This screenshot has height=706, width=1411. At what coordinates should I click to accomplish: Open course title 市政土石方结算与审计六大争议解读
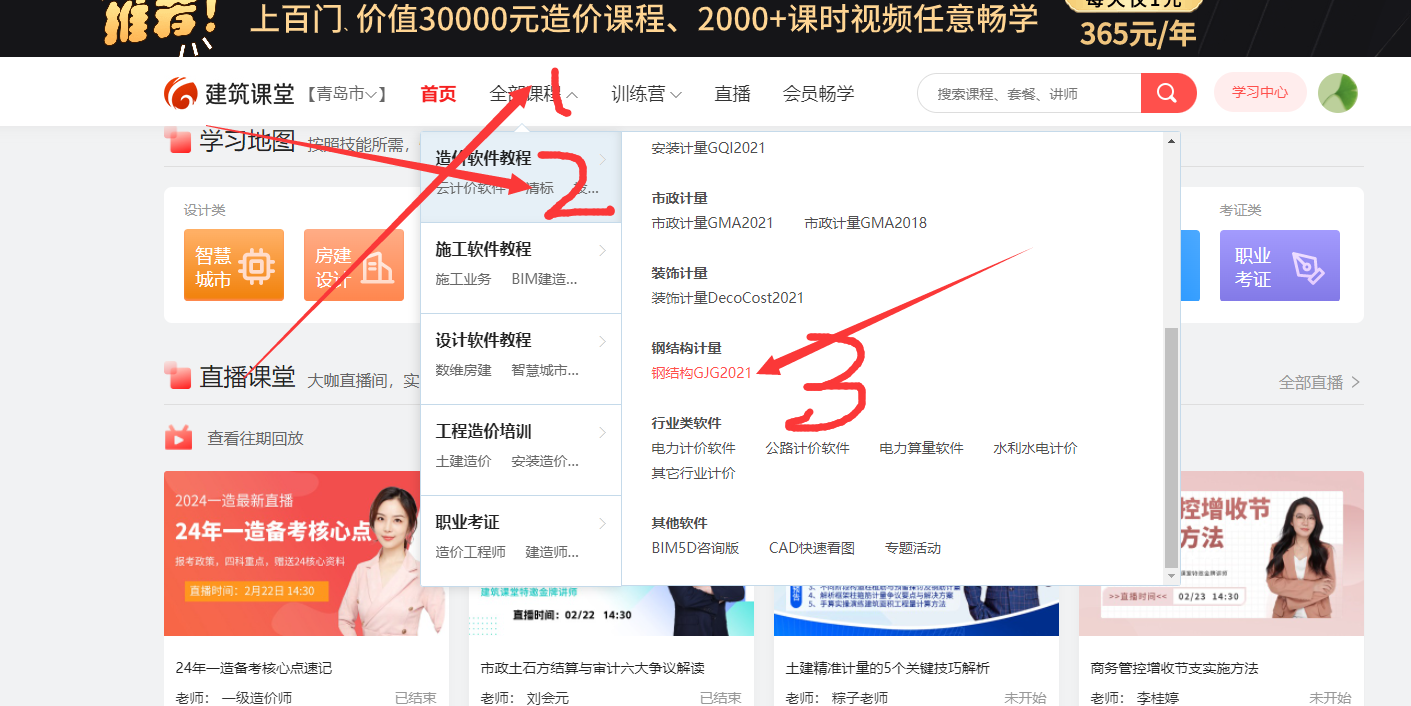pyautogui.click(x=593, y=668)
